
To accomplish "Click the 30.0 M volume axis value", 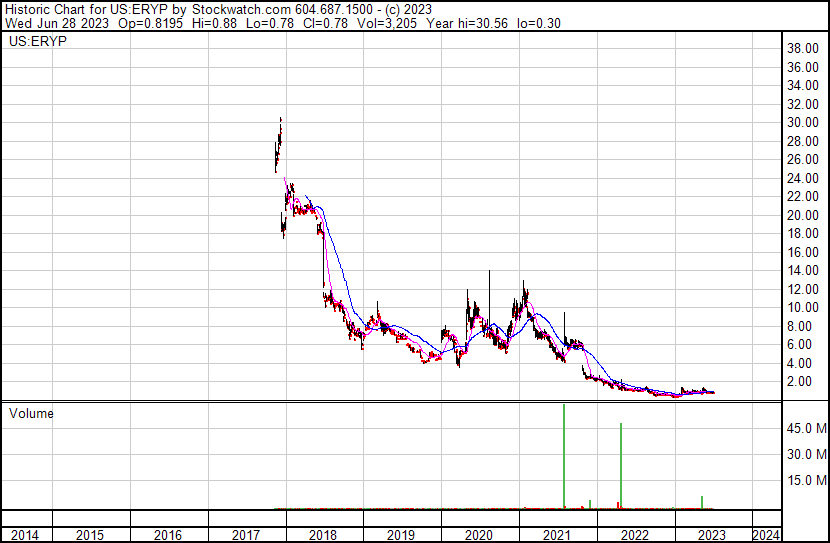I will (x=807, y=454).
